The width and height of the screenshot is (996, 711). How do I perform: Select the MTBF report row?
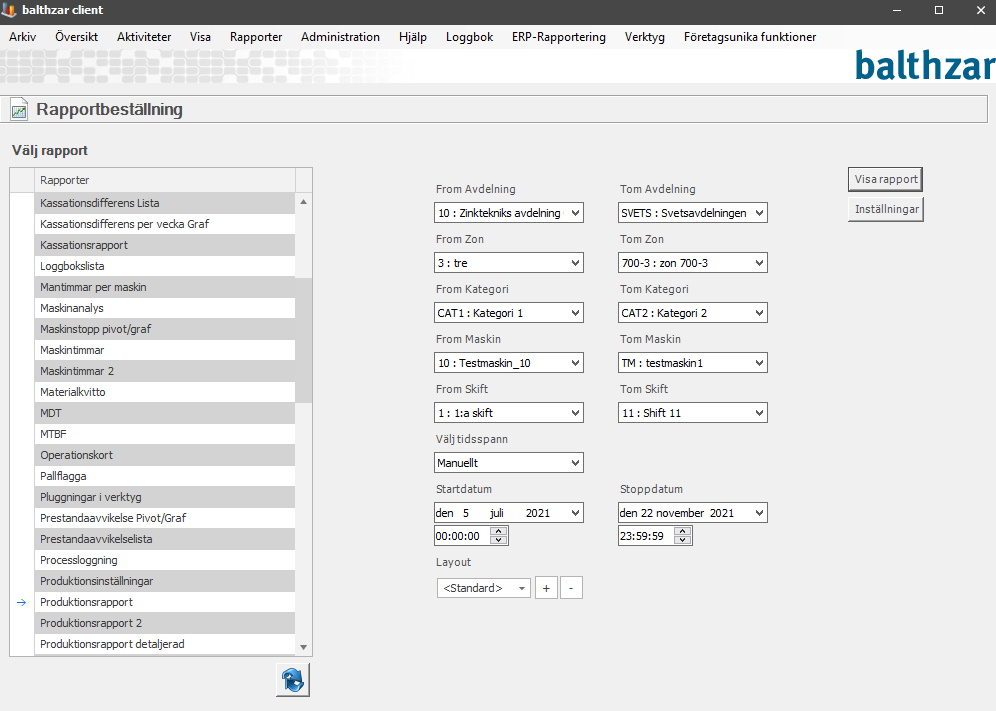[165, 434]
